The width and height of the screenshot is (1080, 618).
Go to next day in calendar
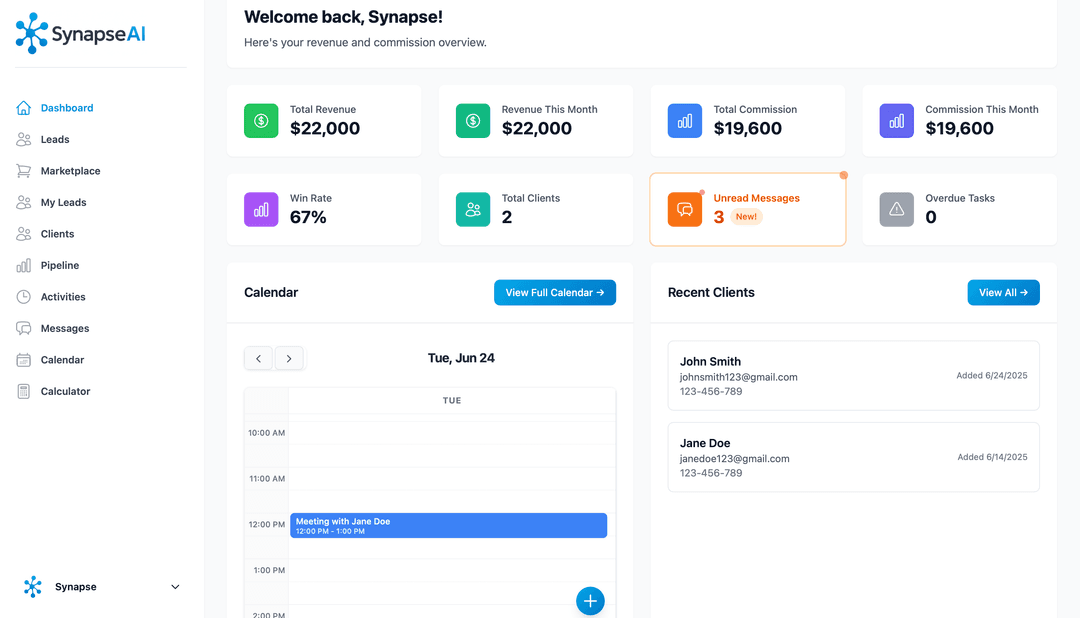tap(289, 358)
